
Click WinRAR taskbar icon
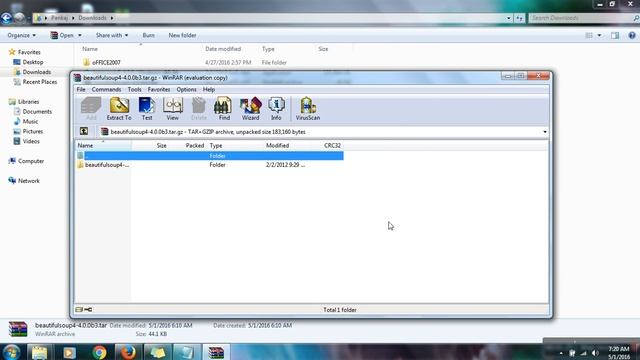(x=216, y=352)
